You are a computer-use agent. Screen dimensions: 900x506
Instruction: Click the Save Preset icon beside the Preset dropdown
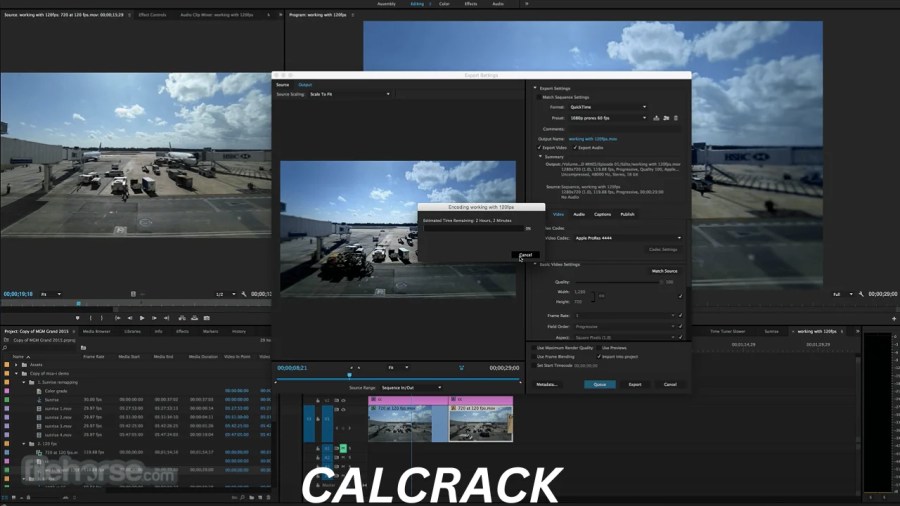click(x=656, y=118)
